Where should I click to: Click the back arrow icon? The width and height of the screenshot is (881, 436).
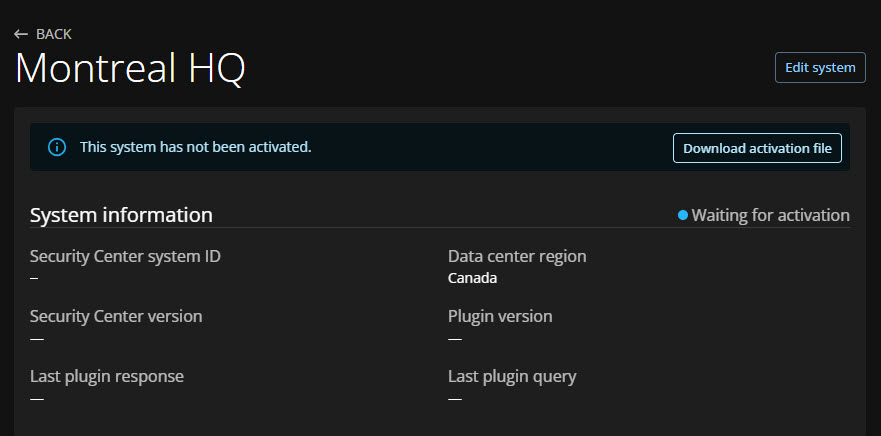click(x=21, y=34)
